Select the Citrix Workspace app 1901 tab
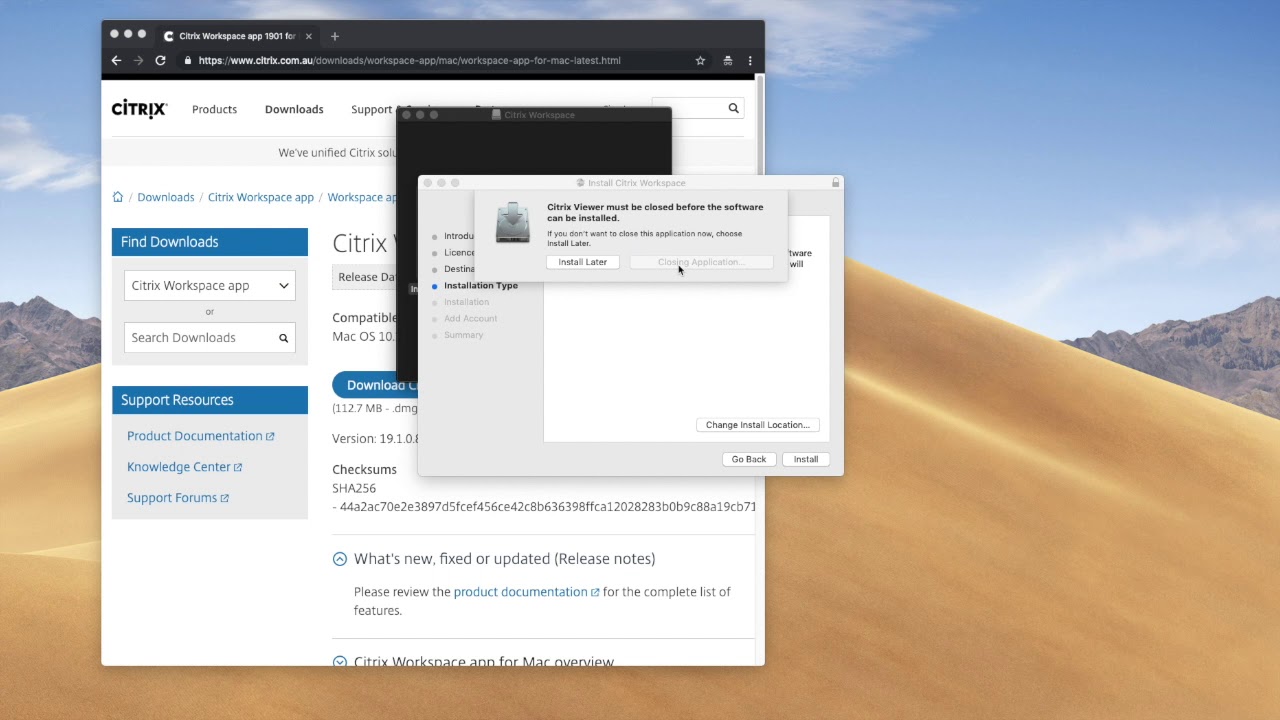 coord(237,36)
